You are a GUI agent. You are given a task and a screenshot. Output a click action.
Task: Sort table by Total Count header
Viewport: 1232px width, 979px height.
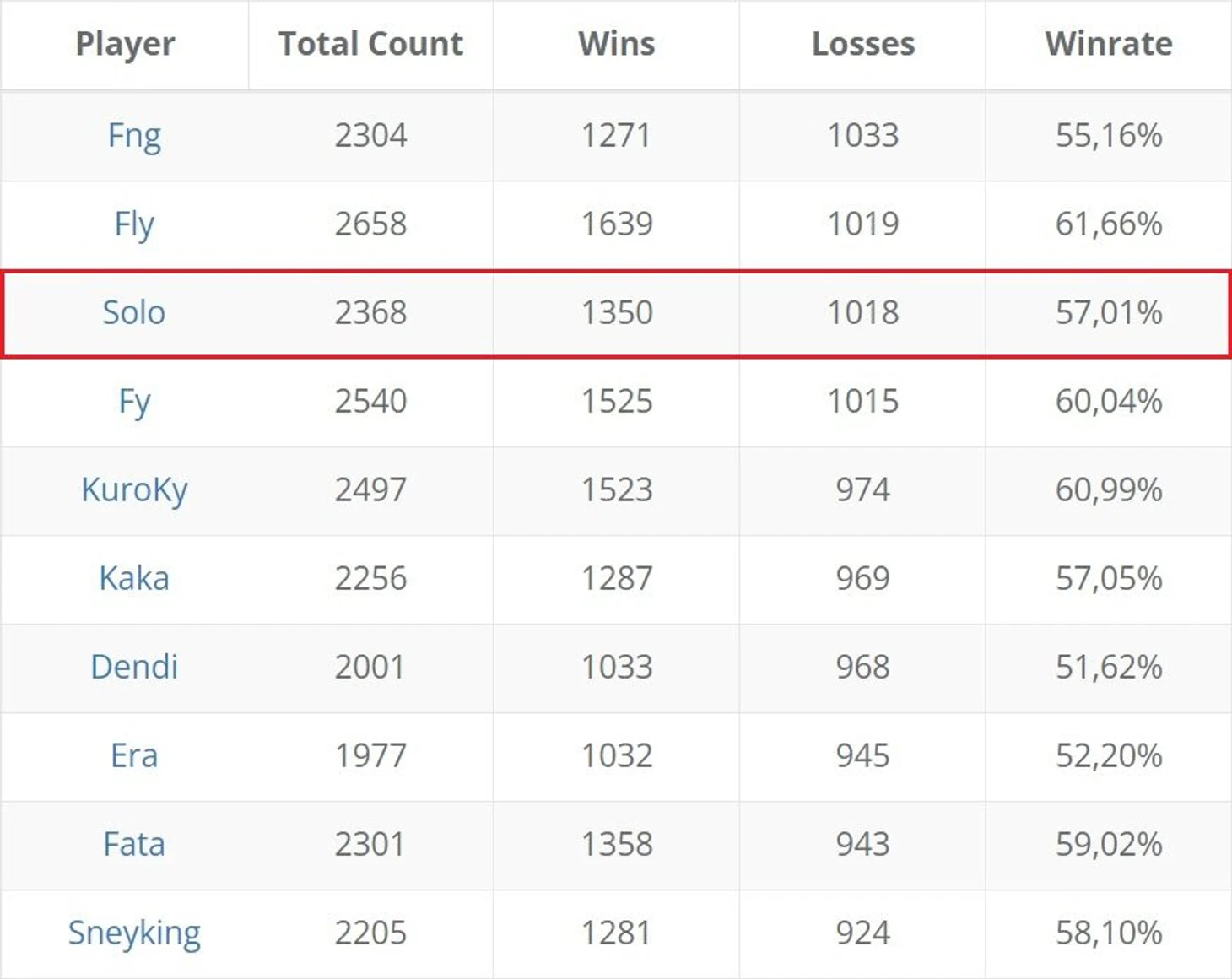pyautogui.click(x=370, y=44)
